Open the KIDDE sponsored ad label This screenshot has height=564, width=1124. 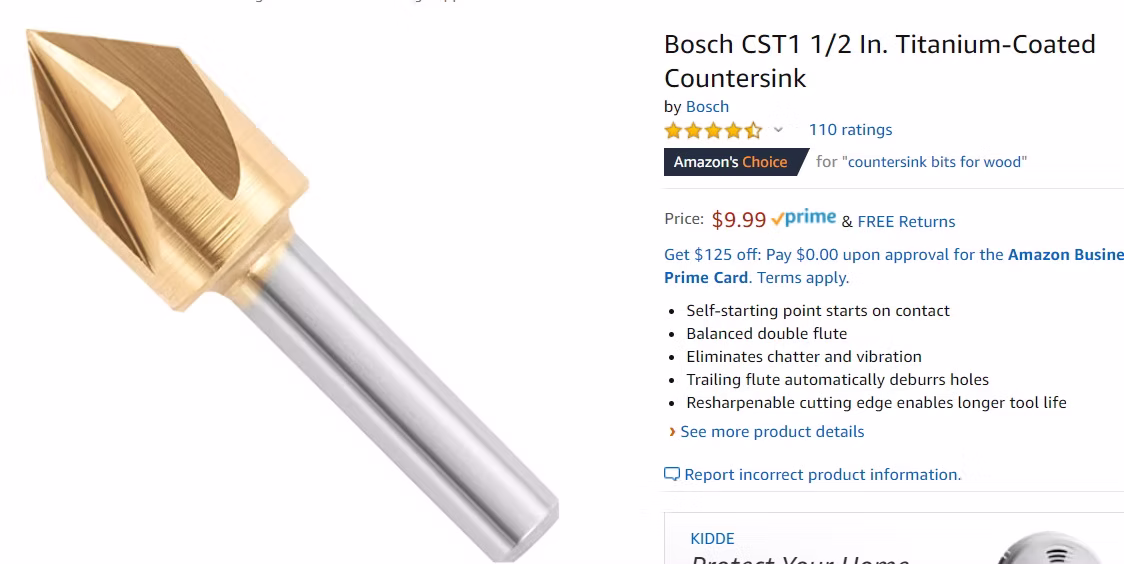(x=712, y=539)
